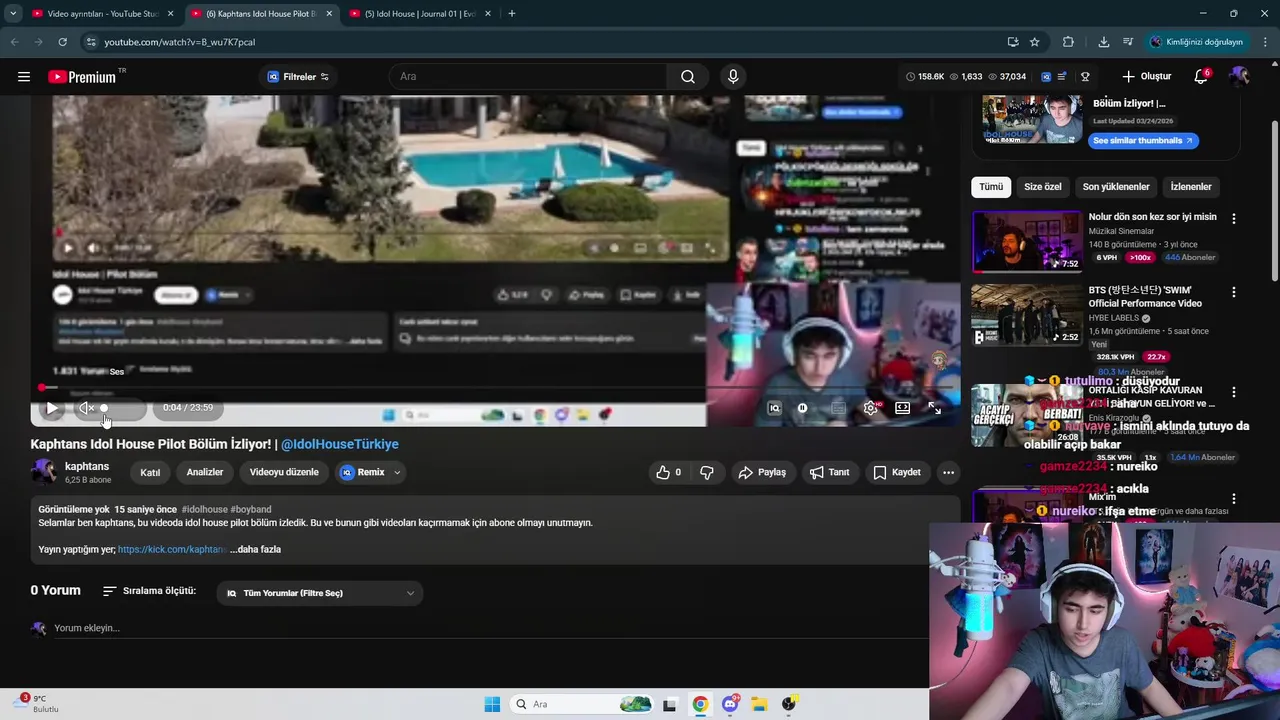Expand the description with ...daha fazla
The height and width of the screenshot is (720, 1280).
256,549
